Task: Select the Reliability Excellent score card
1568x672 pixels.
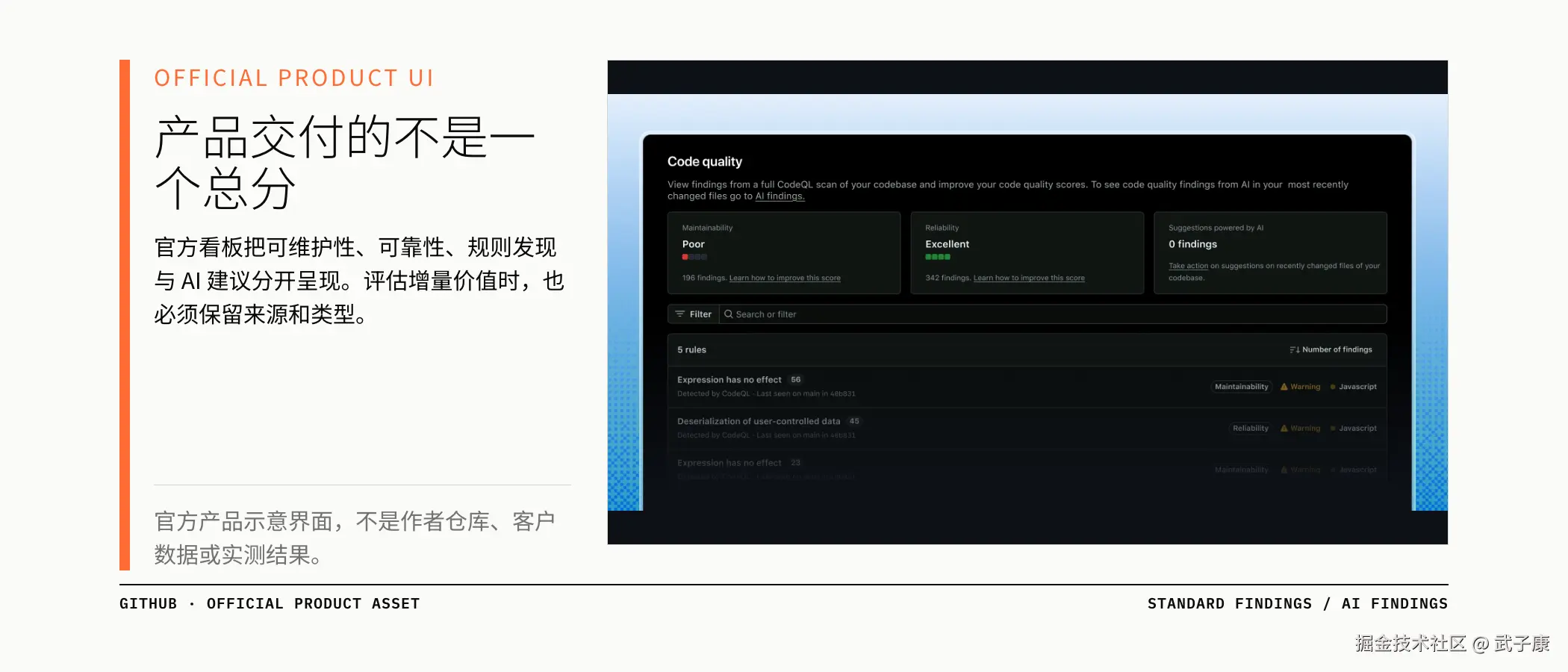Action: click(x=1027, y=253)
